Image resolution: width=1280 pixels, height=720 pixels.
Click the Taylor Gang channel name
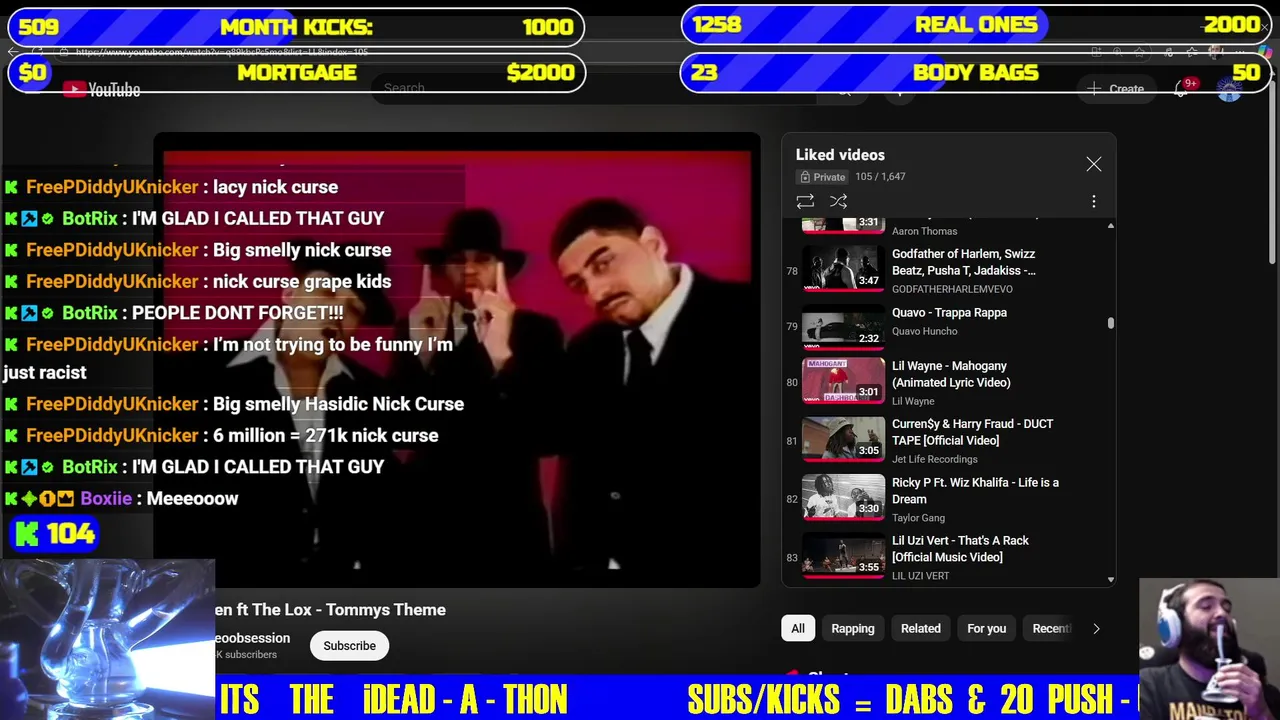(918, 518)
